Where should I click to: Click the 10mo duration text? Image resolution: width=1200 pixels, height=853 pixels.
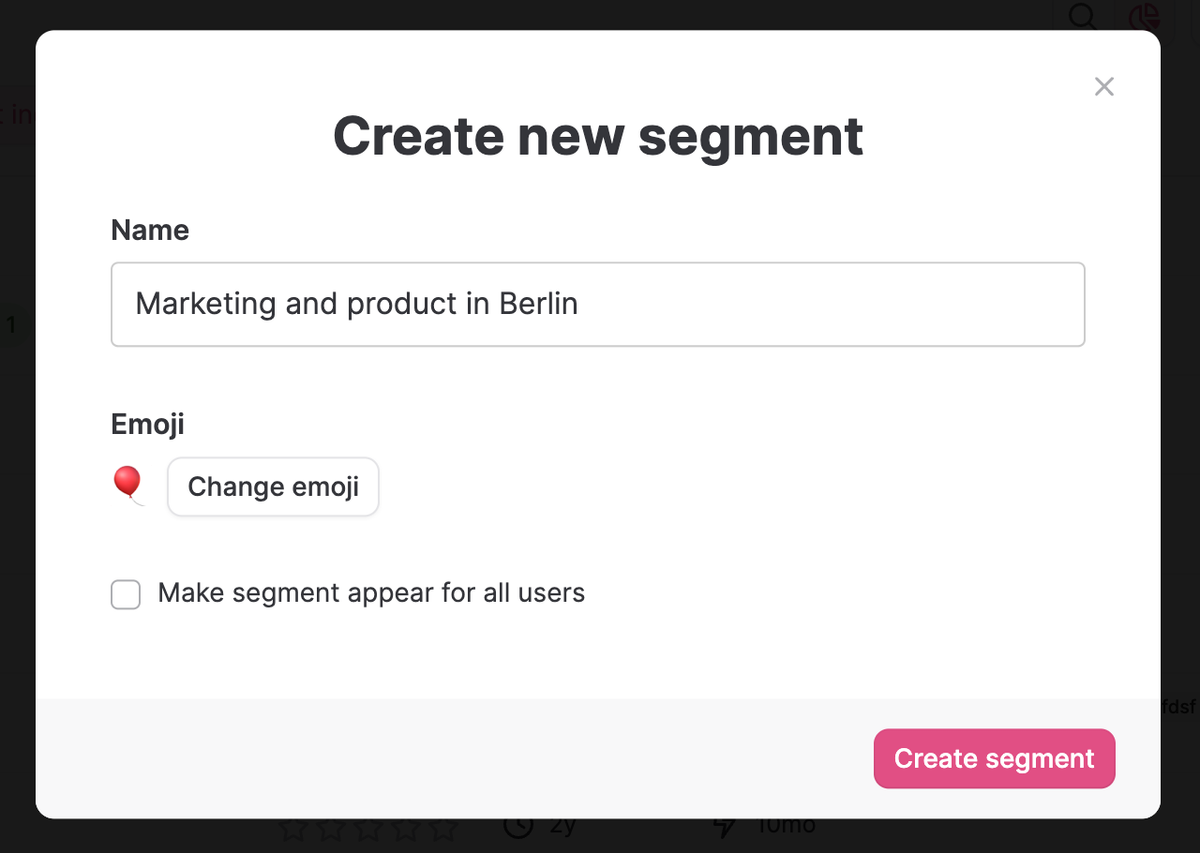[x=785, y=827]
